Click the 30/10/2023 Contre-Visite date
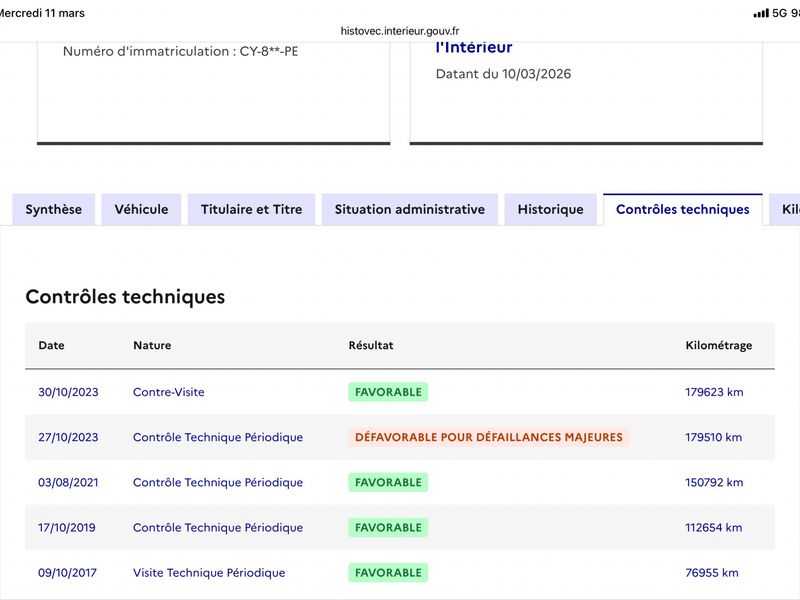800x600 pixels. (x=68, y=392)
